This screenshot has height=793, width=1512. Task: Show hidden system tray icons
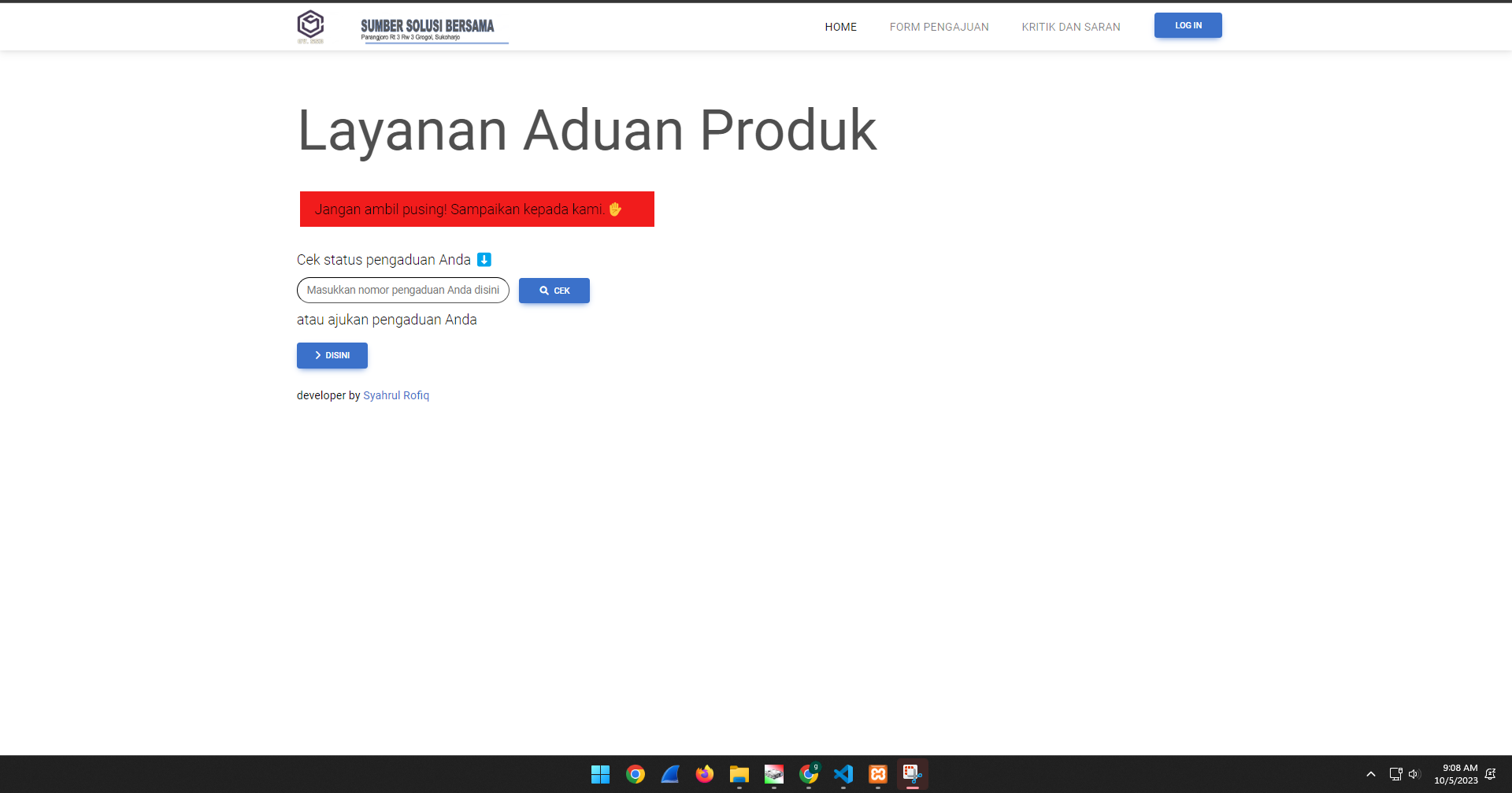(x=1371, y=774)
